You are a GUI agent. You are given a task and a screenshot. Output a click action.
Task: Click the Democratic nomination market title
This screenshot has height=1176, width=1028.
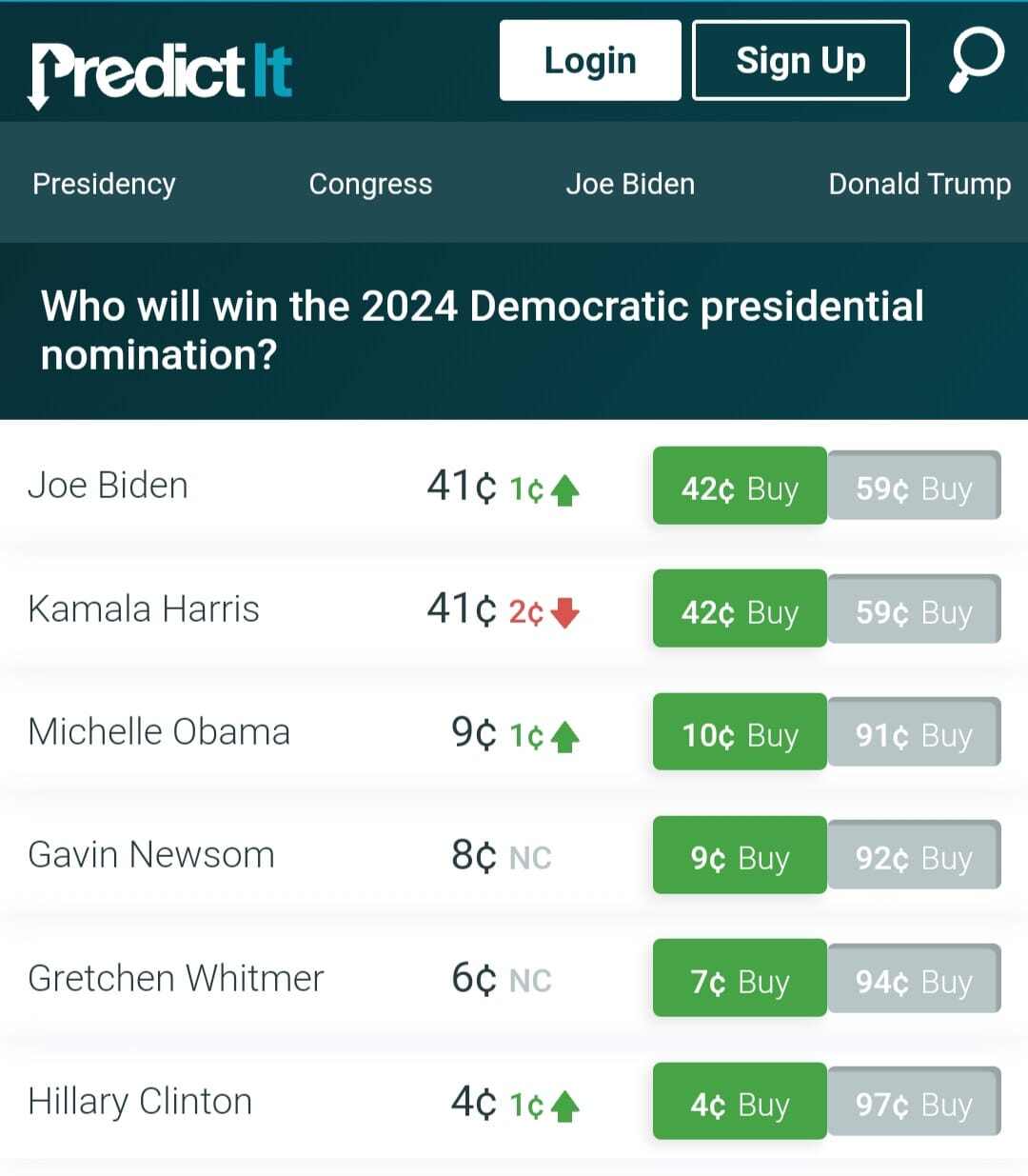[482, 329]
